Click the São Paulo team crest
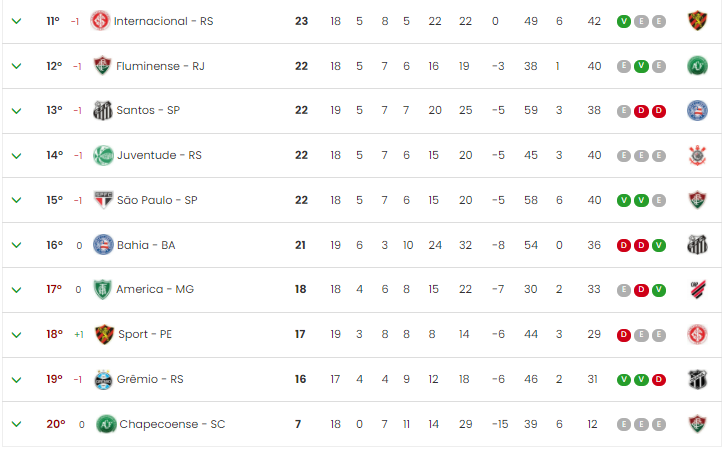 click(103, 200)
